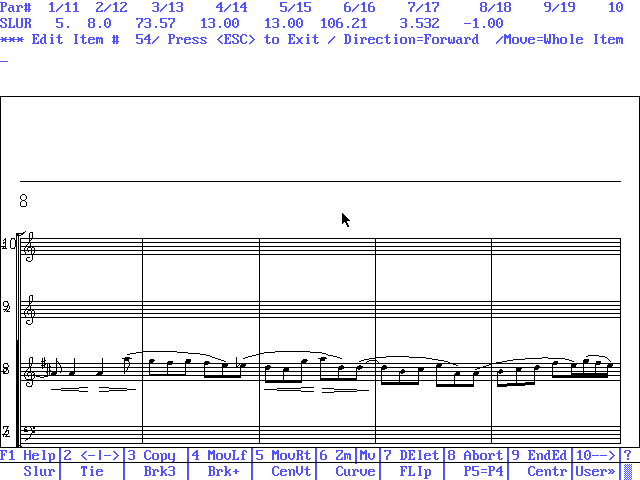Select the Slur item type
The width and height of the screenshot is (640, 480).
39,471
